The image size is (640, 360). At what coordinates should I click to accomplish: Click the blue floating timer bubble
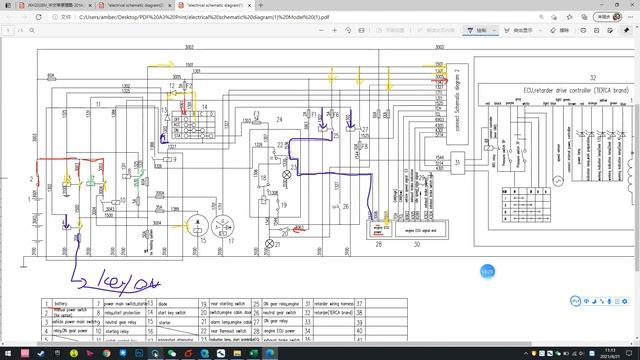(x=487, y=271)
